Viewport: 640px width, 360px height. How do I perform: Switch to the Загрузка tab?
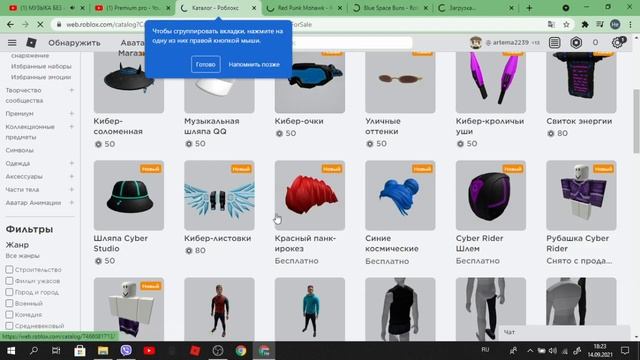pyautogui.click(x=476, y=8)
